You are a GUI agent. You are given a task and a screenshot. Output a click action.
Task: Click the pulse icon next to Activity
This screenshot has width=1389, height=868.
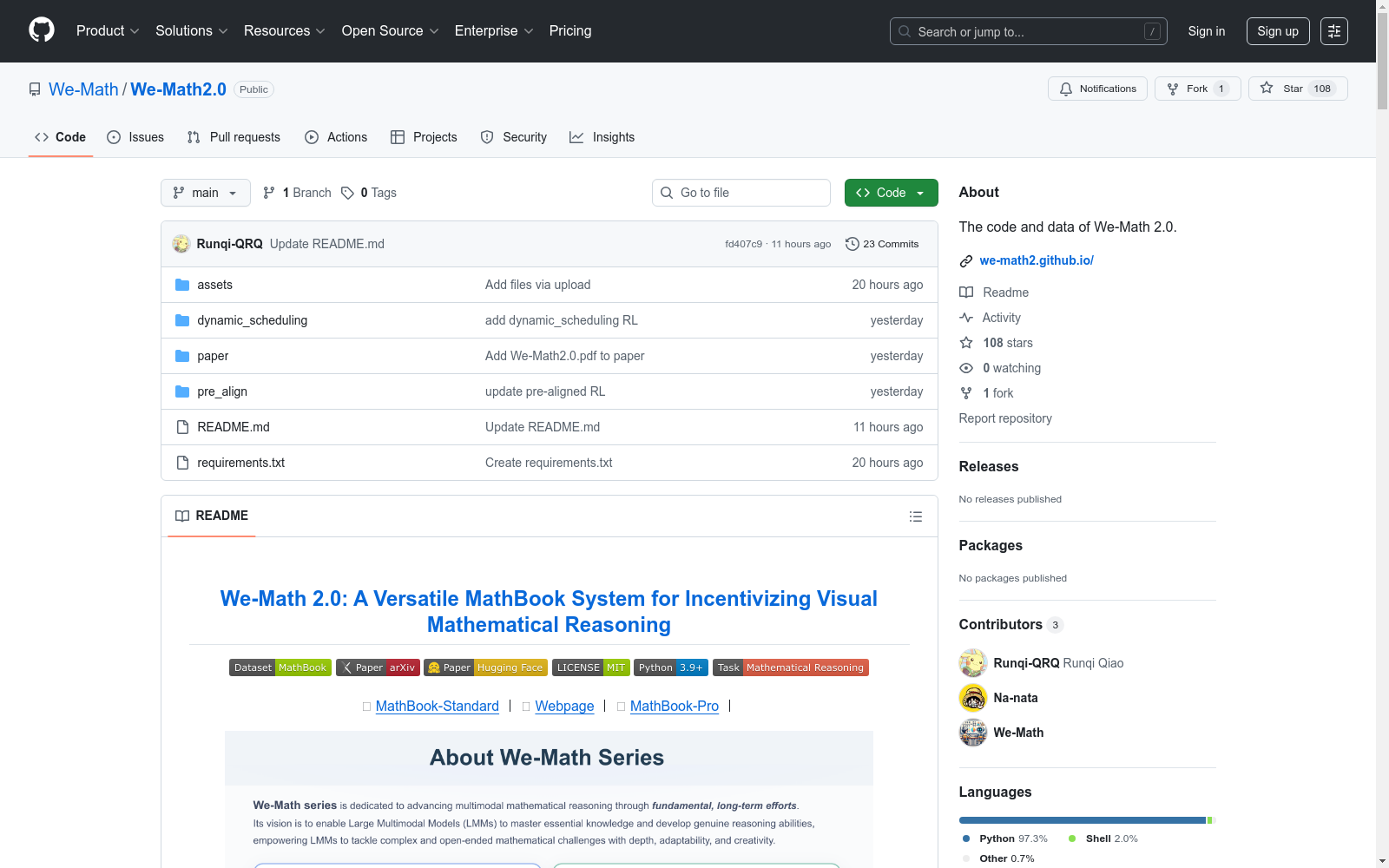[966, 318]
